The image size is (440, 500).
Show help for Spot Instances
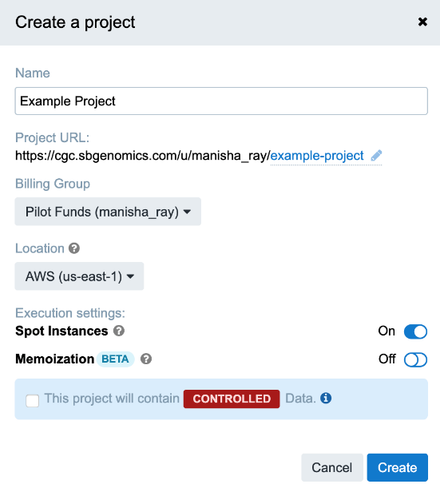tap(119, 331)
